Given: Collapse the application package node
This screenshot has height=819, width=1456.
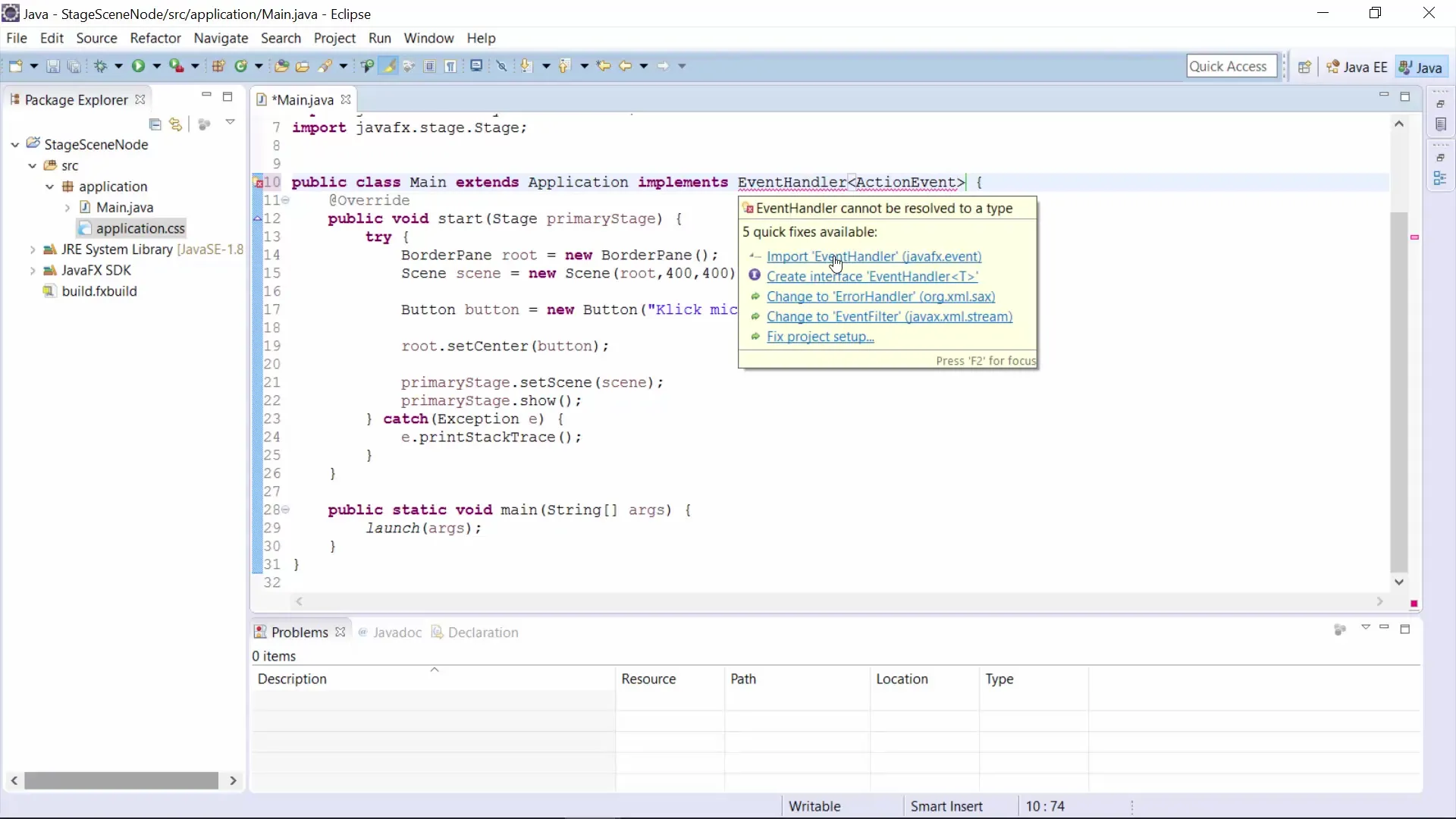Looking at the screenshot, I should tap(49, 187).
